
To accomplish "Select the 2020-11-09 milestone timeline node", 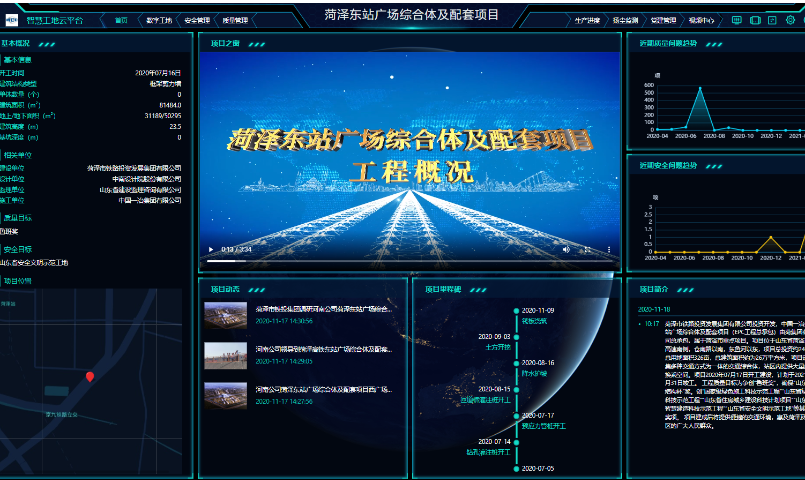I will [514, 311].
